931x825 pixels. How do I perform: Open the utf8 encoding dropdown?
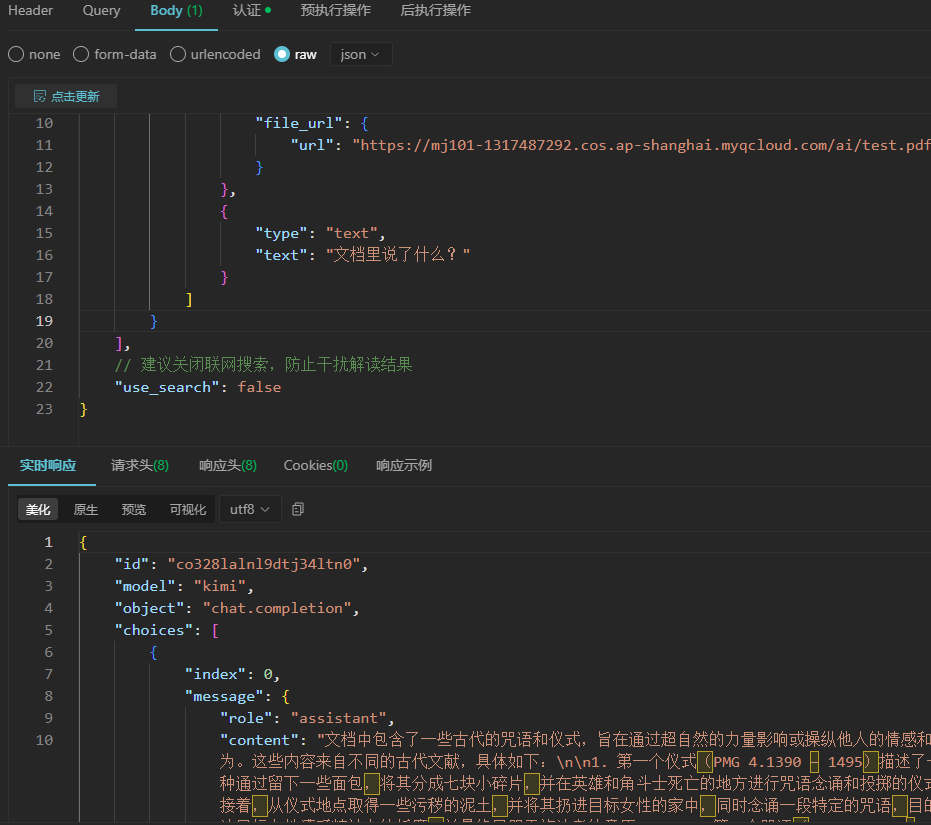(249, 509)
